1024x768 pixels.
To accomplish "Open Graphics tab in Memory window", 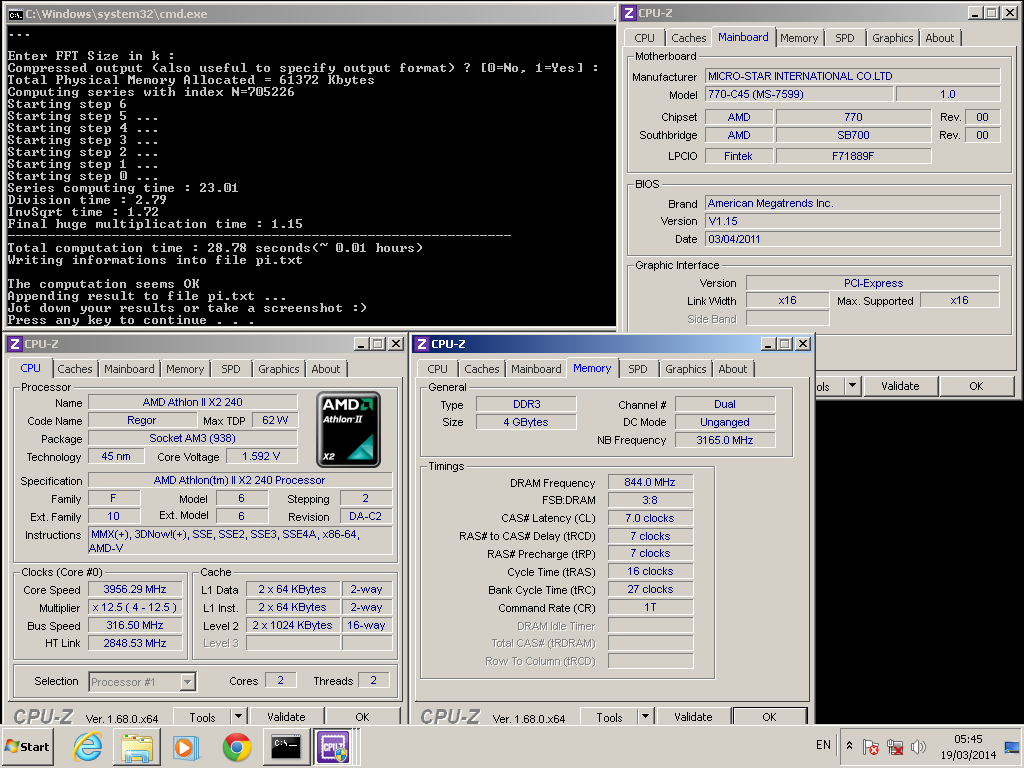I will click(686, 369).
